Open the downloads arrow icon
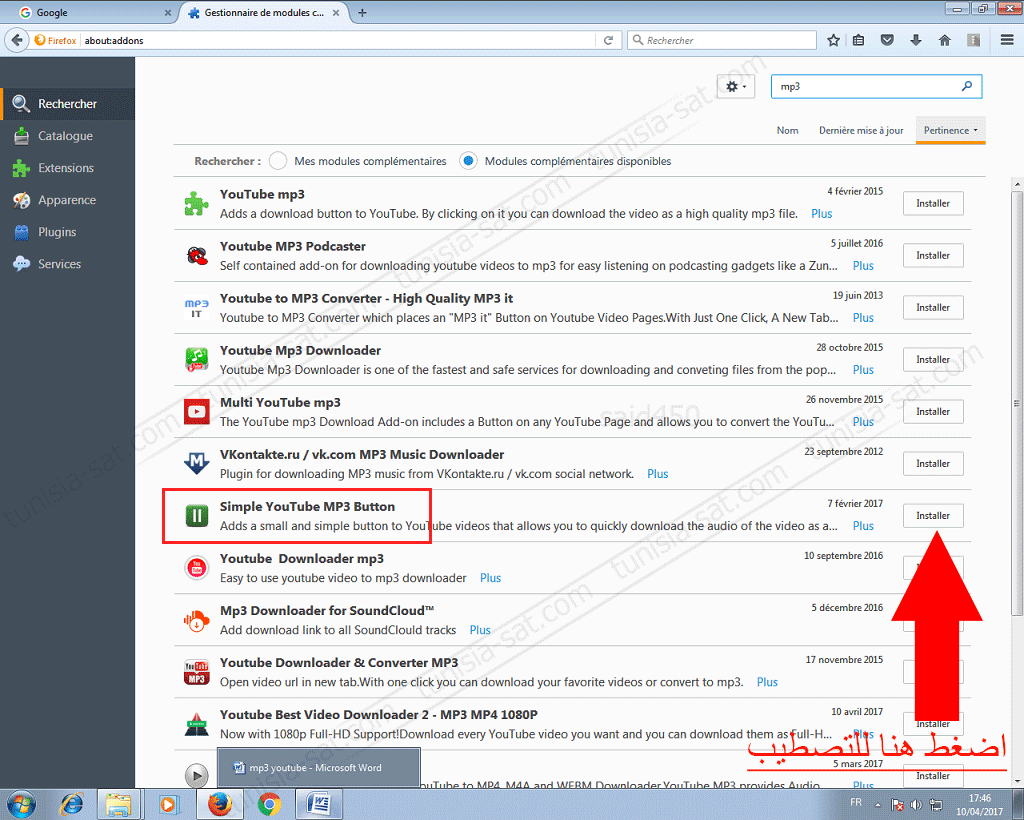Screen dimensions: 1024x820 [916, 40]
